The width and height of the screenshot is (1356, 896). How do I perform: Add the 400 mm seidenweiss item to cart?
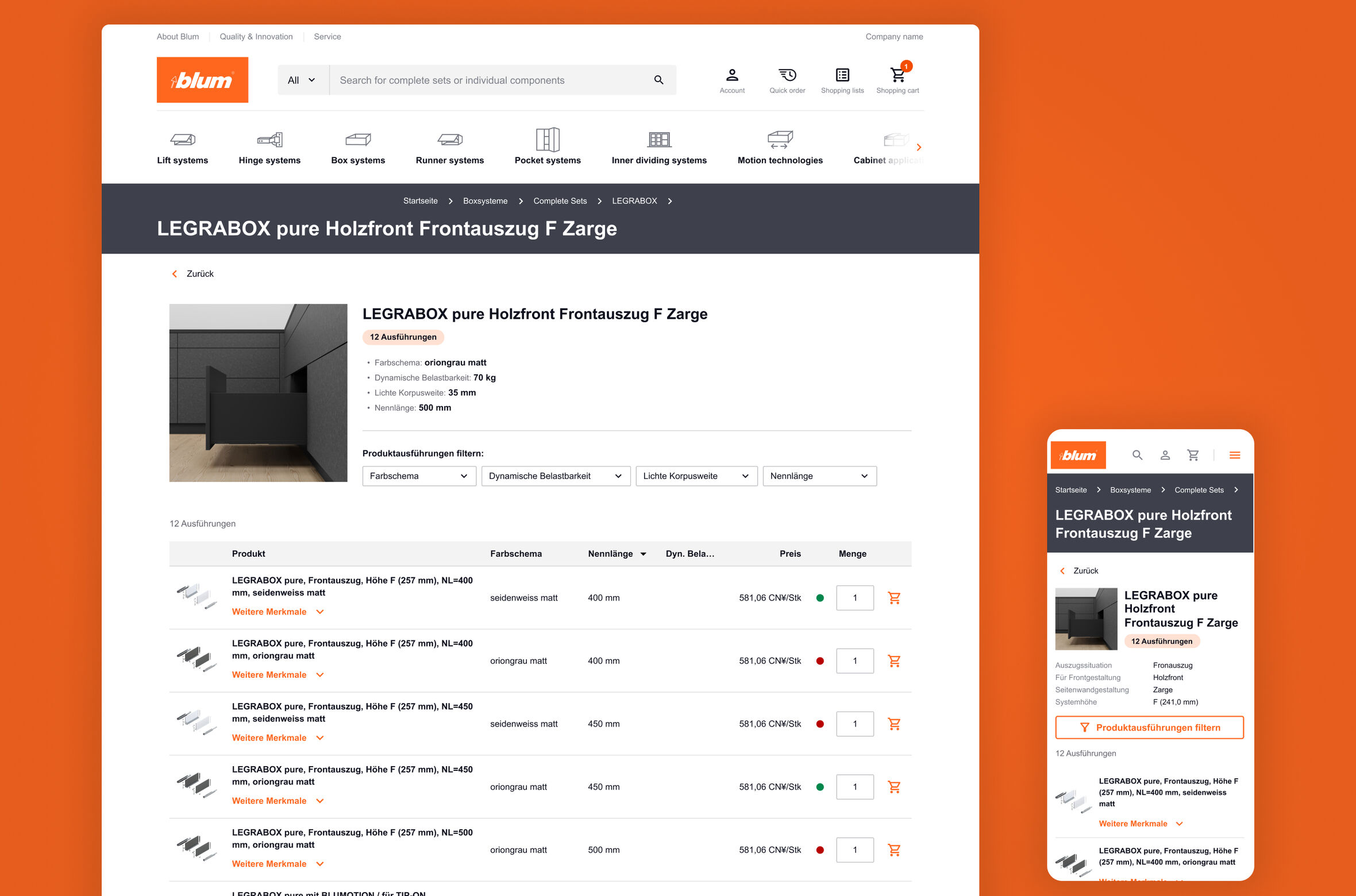pos(895,598)
